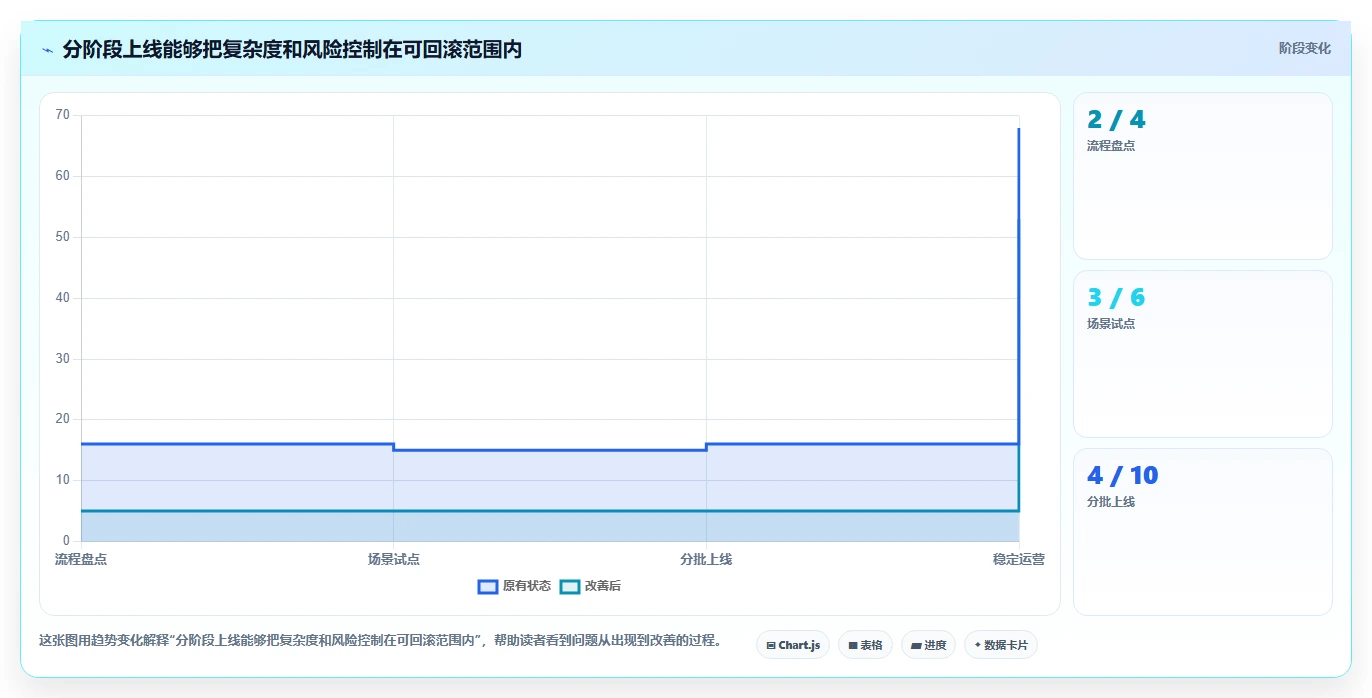The height and width of the screenshot is (698, 1372).
Task: Toggle the 原有状态 legend entry
Action: (x=515, y=586)
